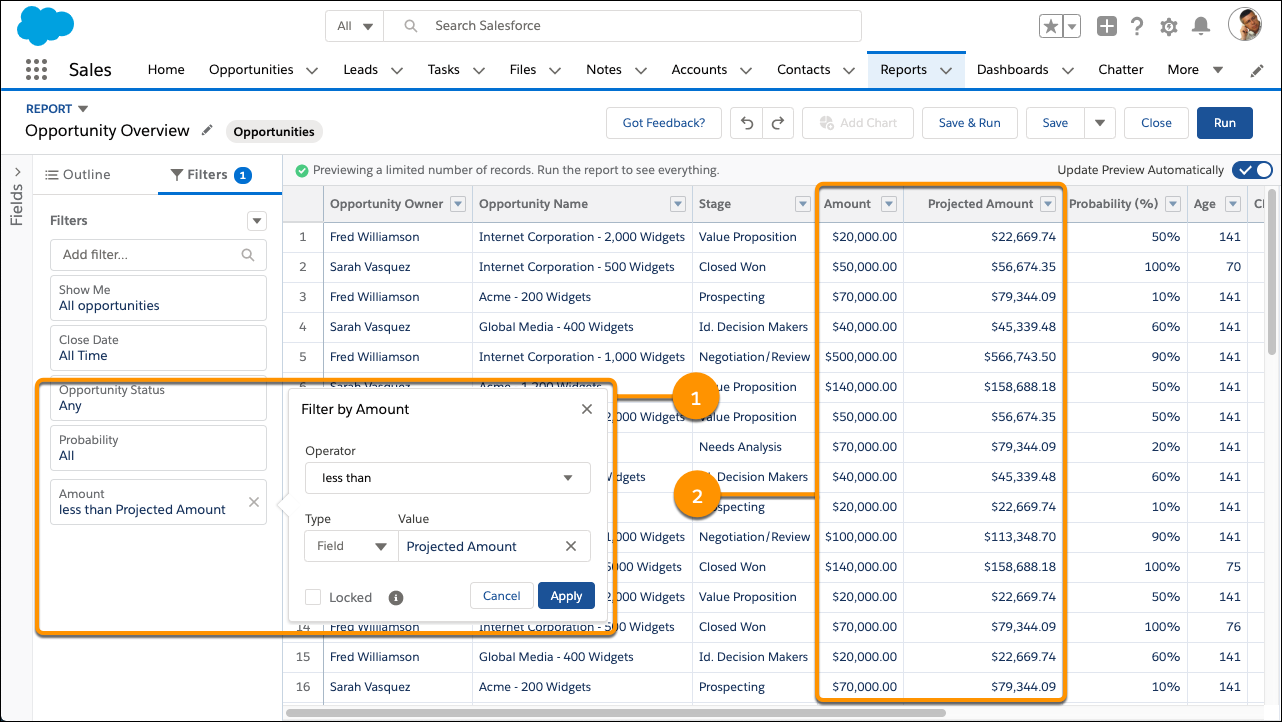The height and width of the screenshot is (722, 1282).
Task: Click Apply in the filter popup
Action: click(566, 596)
